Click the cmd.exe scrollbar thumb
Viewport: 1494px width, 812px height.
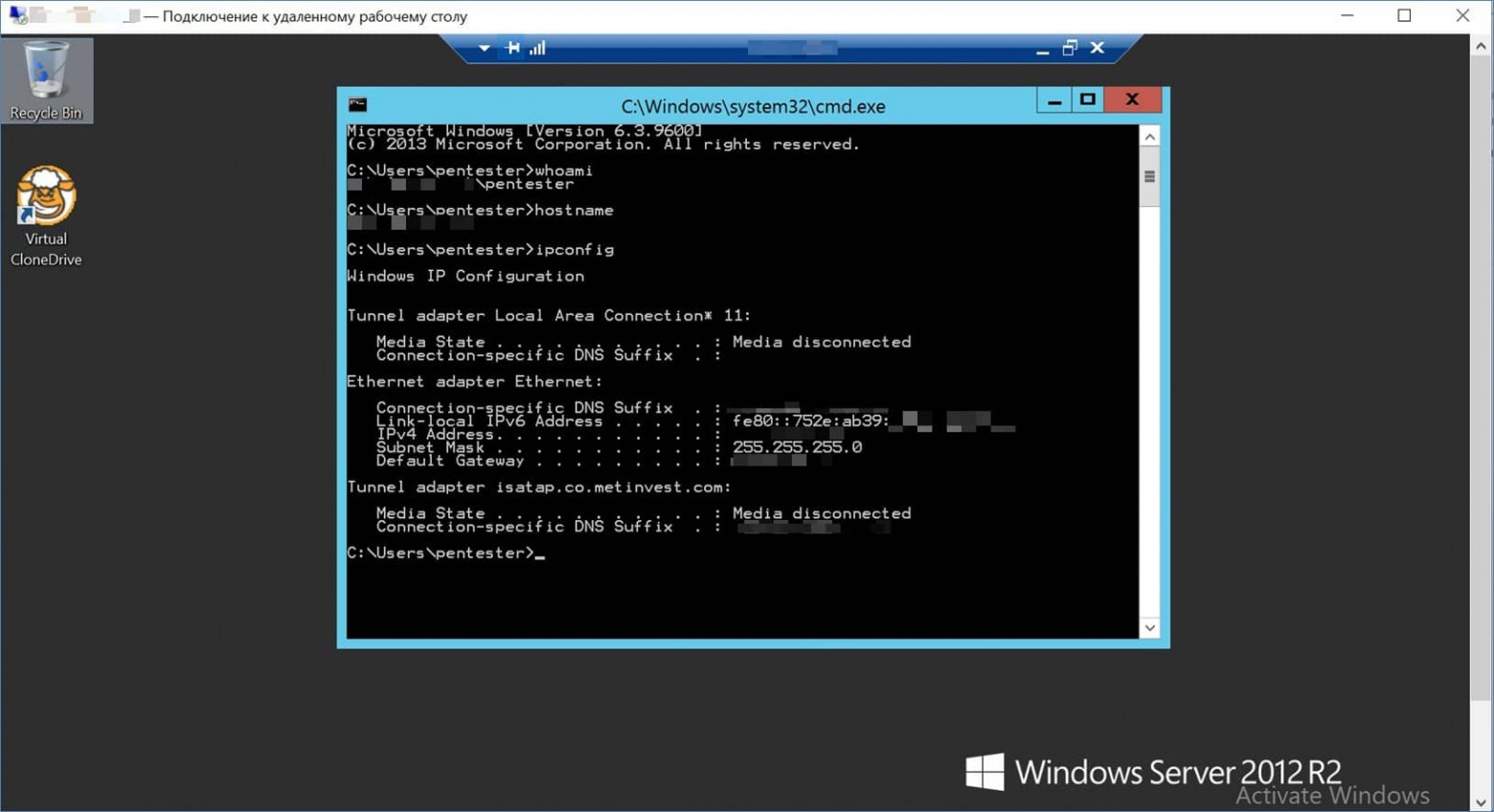coord(1150,177)
